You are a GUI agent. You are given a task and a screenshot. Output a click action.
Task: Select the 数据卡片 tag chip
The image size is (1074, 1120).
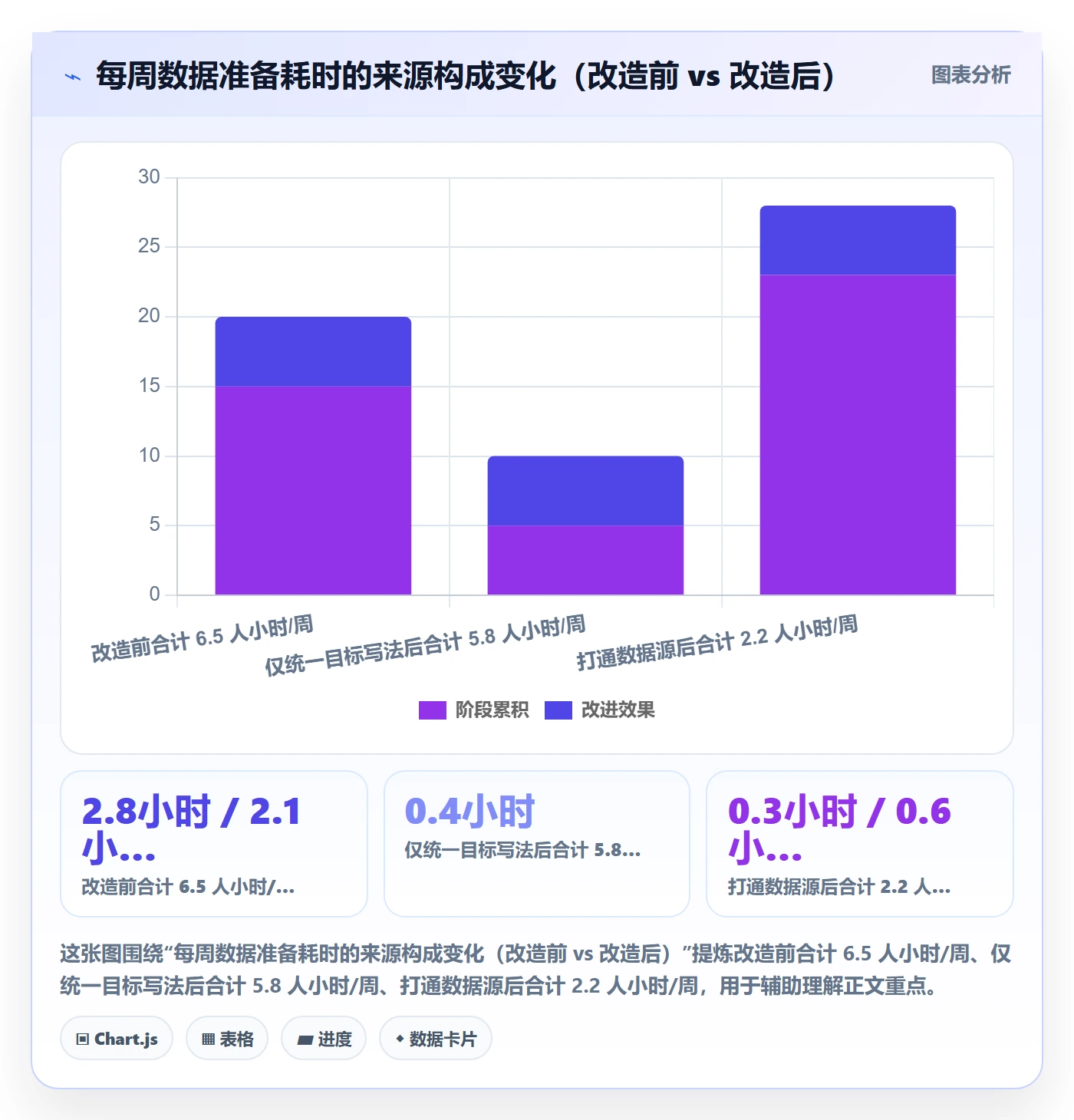436,1039
